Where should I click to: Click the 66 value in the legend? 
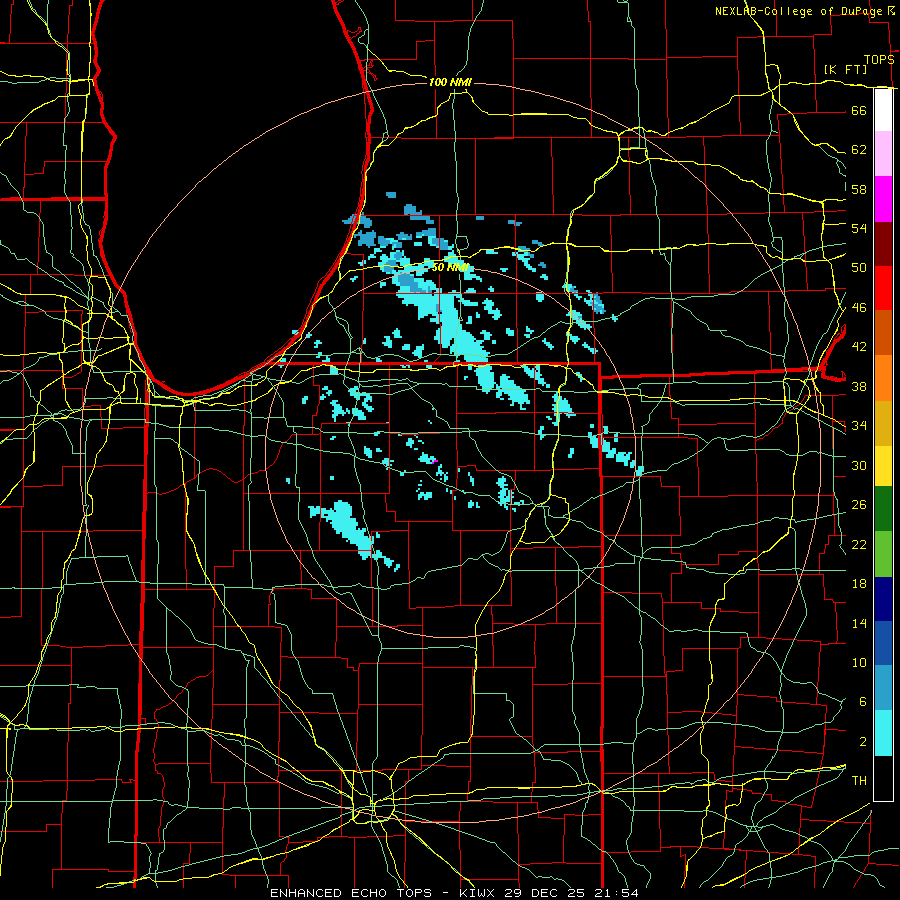click(859, 110)
